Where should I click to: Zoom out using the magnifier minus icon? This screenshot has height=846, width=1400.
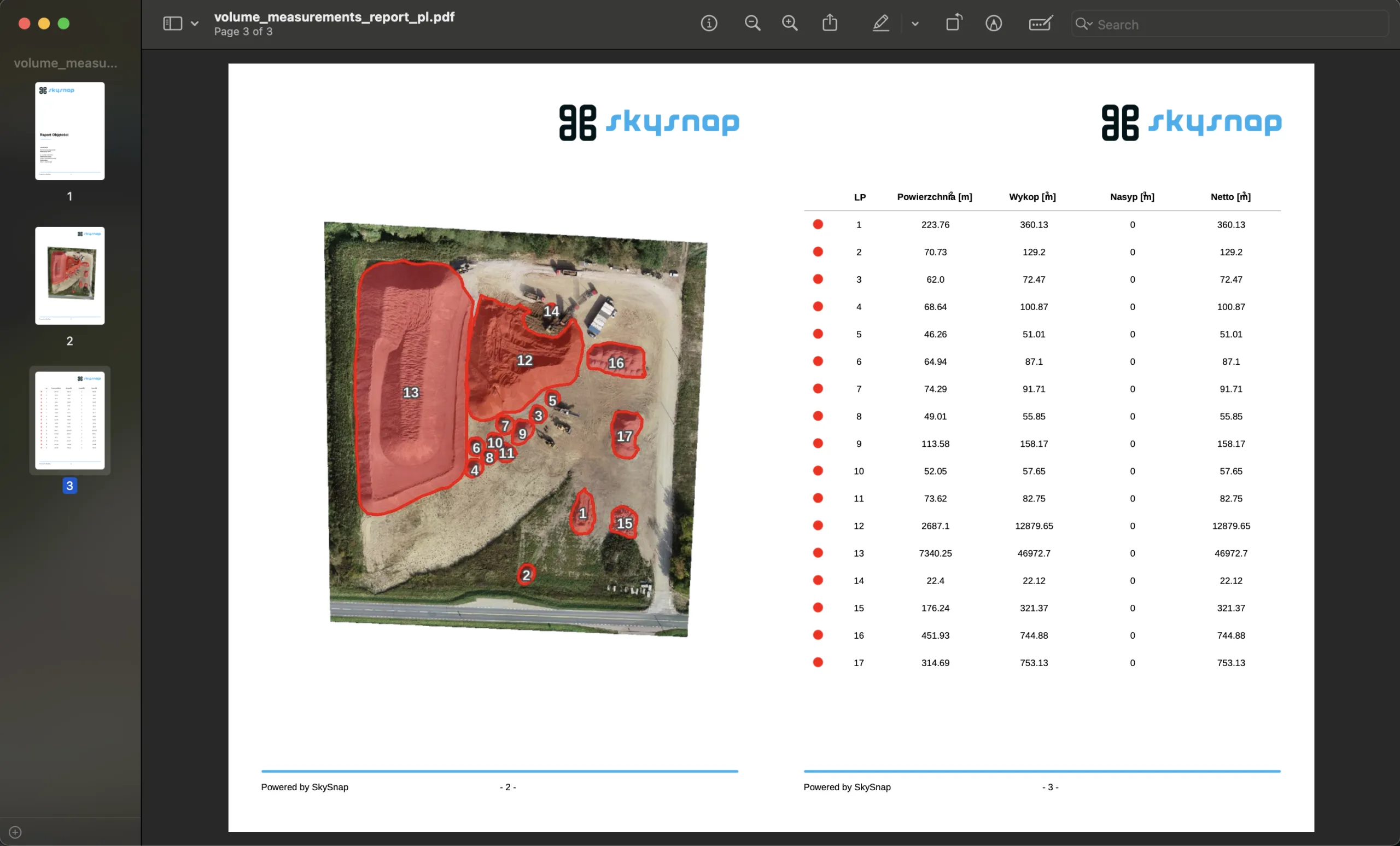tap(752, 24)
